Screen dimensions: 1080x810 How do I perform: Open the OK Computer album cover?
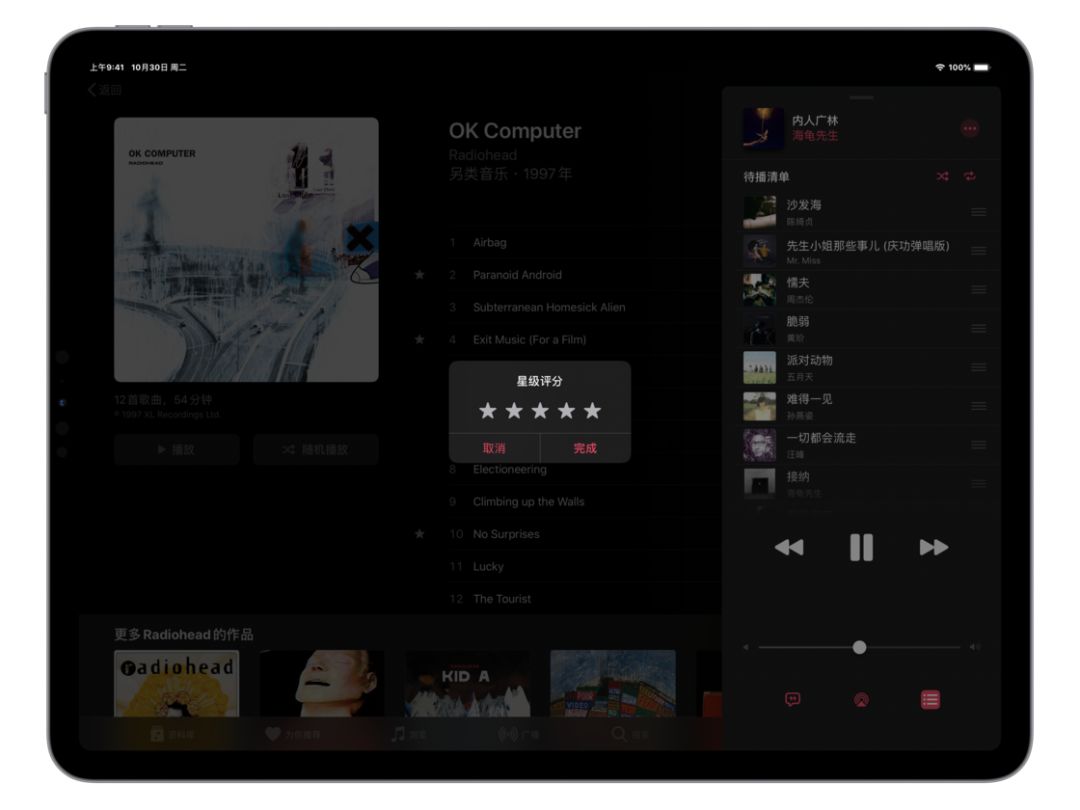(x=246, y=249)
